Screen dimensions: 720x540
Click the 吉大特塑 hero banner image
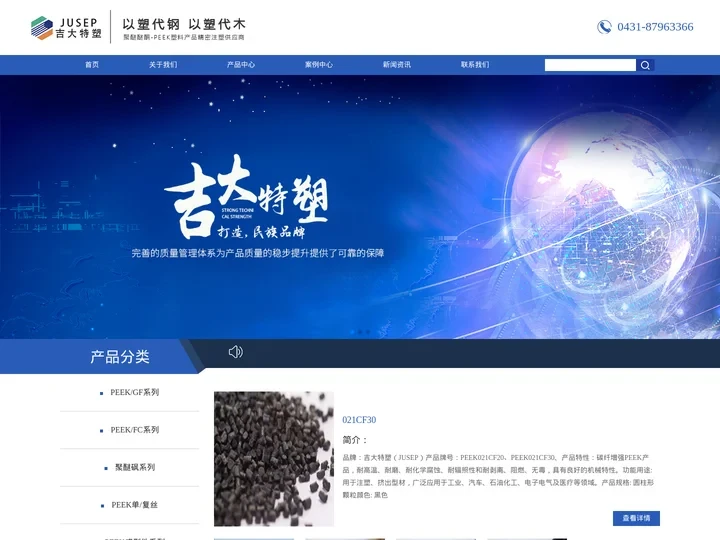click(360, 207)
